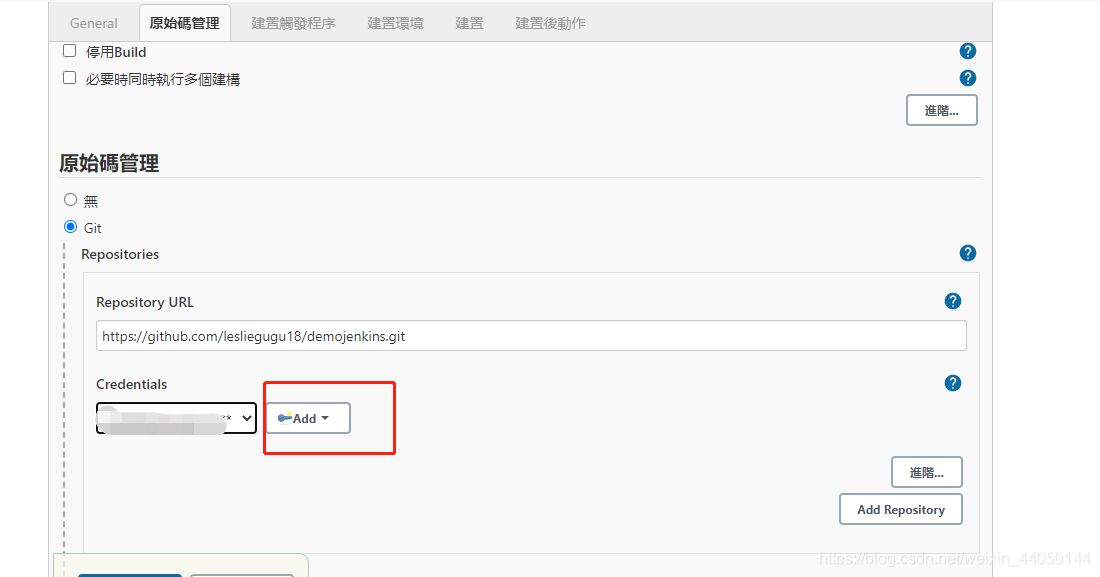Click the upper 進階... button below checkboxes

[941, 110]
